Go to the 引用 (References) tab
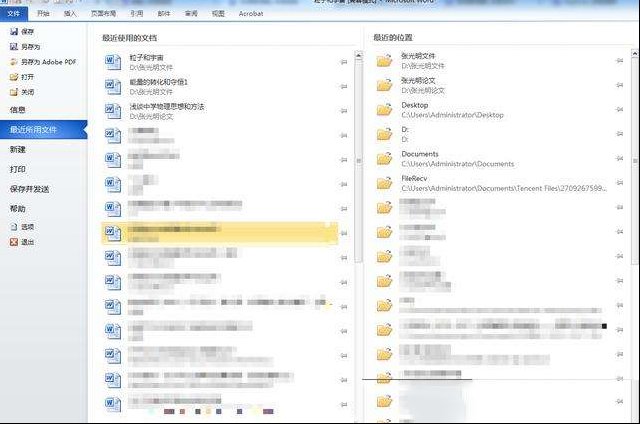The height and width of the screenshot is (424, 640). pos(136,13)
